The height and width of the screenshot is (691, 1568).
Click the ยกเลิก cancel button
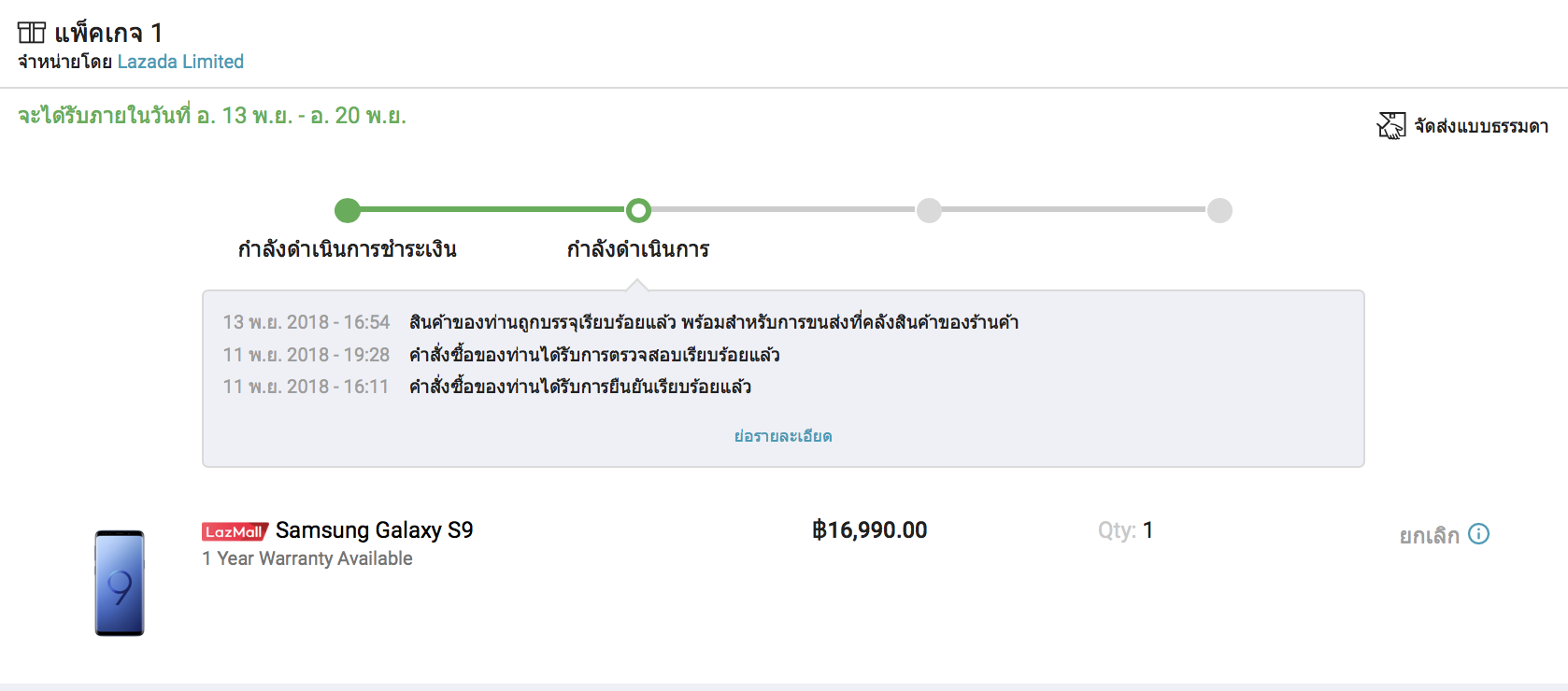click(x=1429, y=535)
